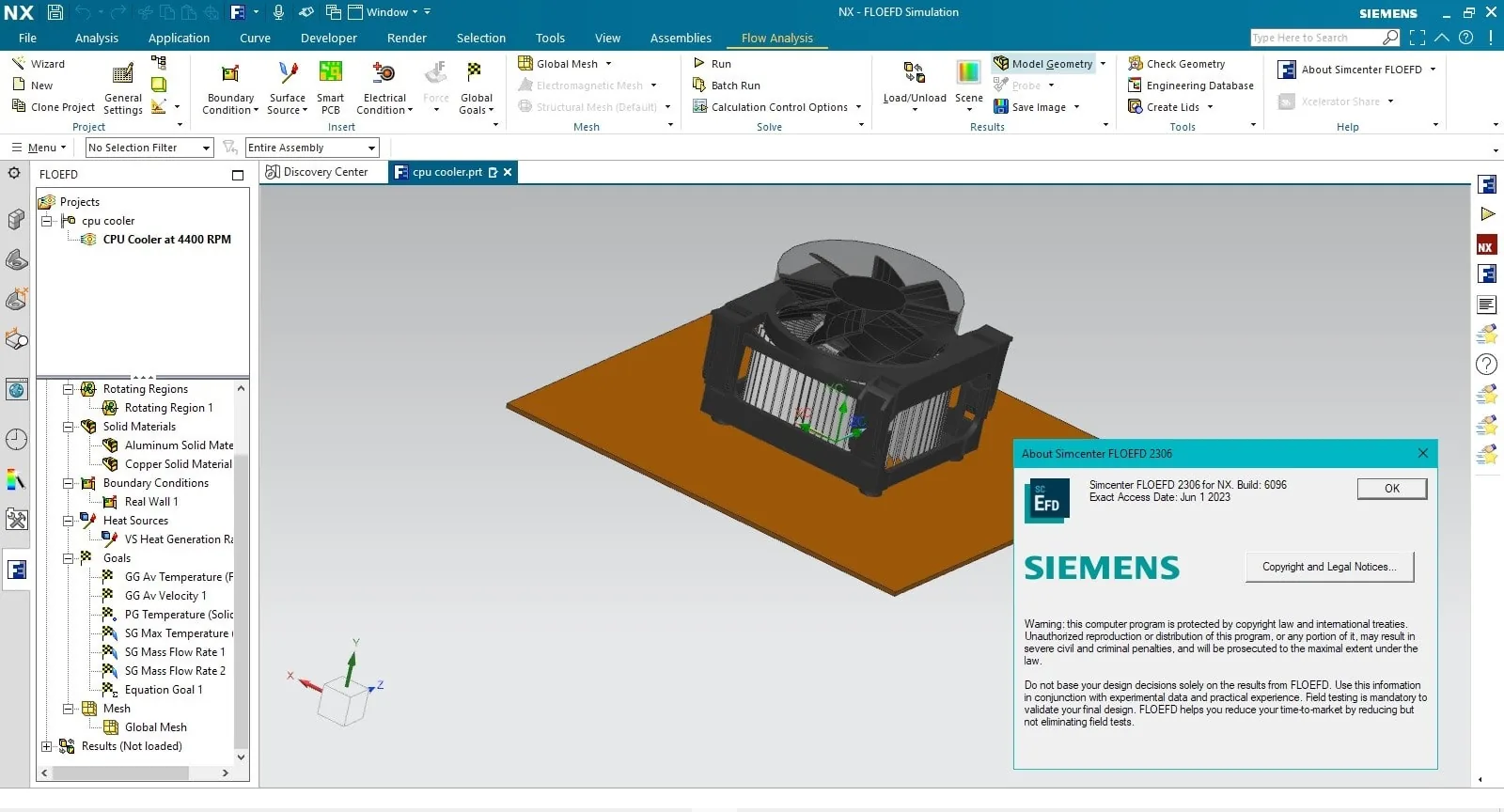Select the Smart PCB tool

[330, 73]
